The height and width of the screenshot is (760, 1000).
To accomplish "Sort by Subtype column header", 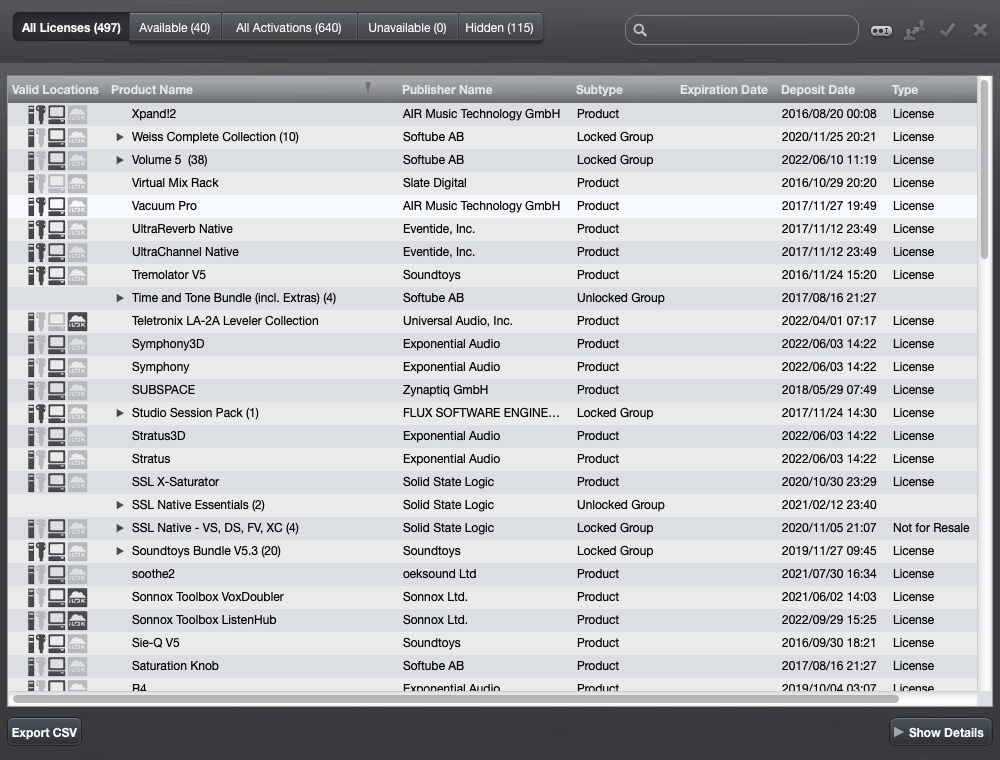I will tap(599, 90).
